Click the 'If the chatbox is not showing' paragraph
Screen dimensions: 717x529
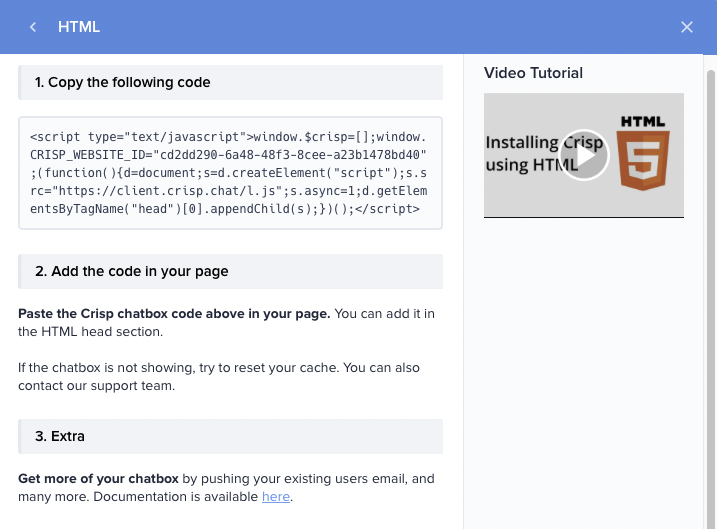tap(219, 377)
